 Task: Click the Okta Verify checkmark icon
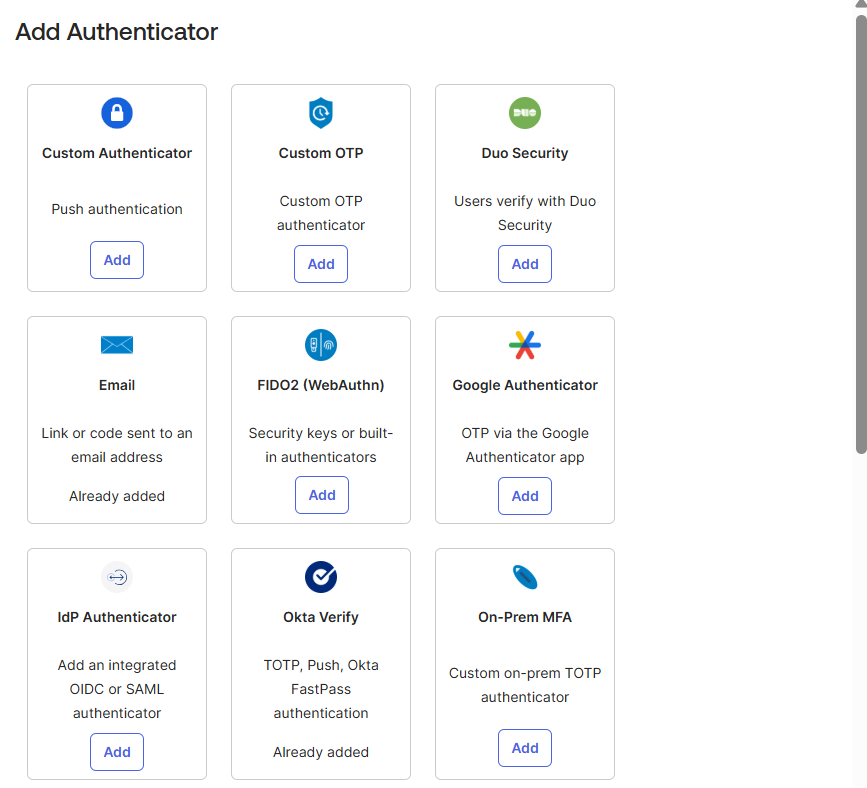pyautogui.click(x=321, y=577)
